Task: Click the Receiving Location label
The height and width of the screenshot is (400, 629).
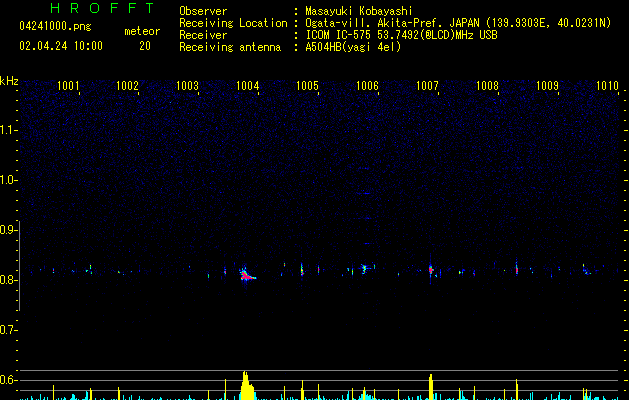Action: click(233, 23)
